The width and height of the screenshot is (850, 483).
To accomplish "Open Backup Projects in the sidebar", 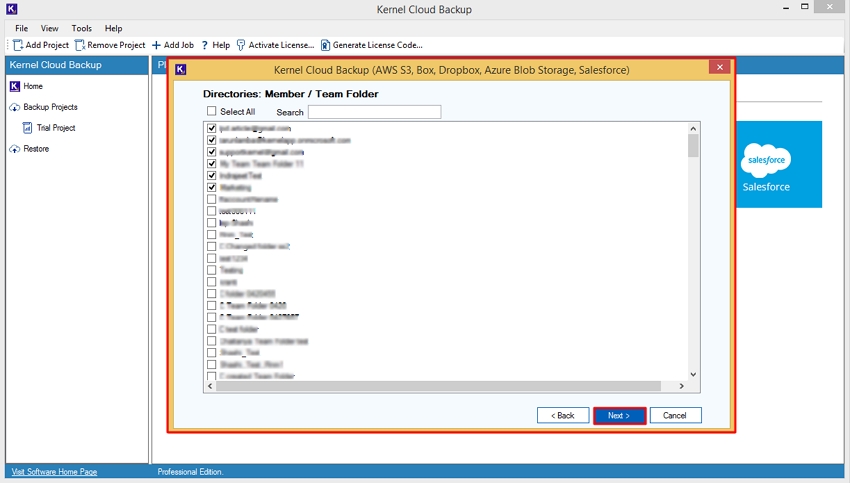I will pyautogui.click(x=15, y=107).
